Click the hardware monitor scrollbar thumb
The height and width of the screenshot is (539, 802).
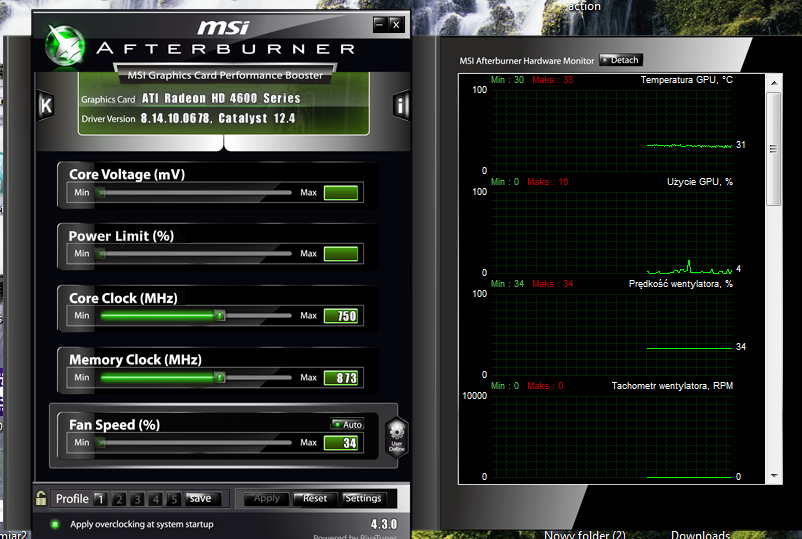pos(774,149)
